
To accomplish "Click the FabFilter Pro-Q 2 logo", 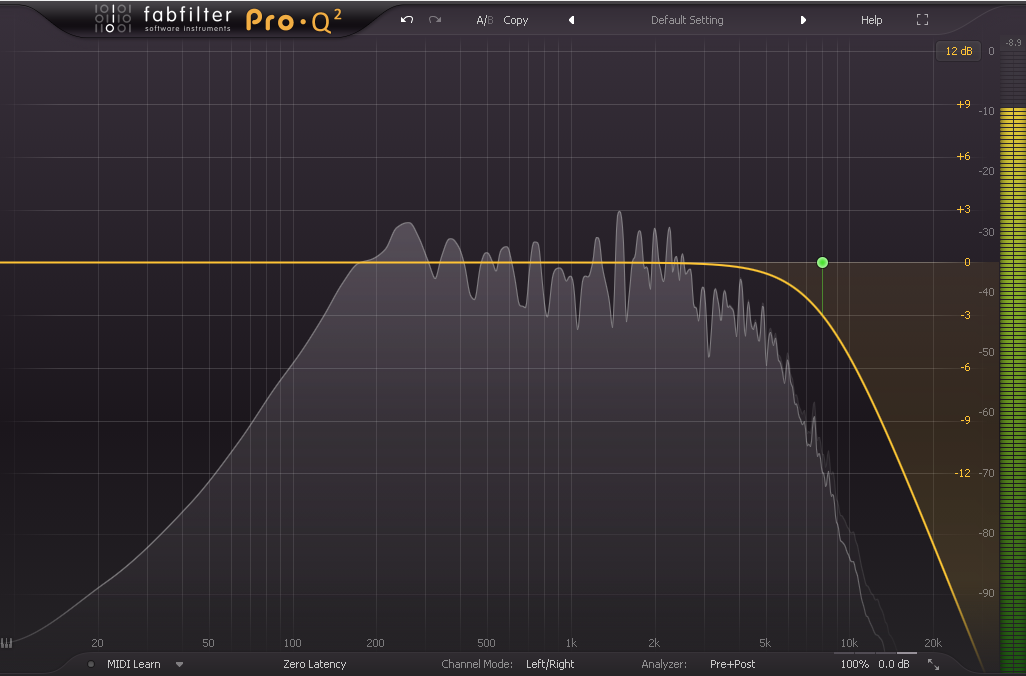I will coord(218,19).
